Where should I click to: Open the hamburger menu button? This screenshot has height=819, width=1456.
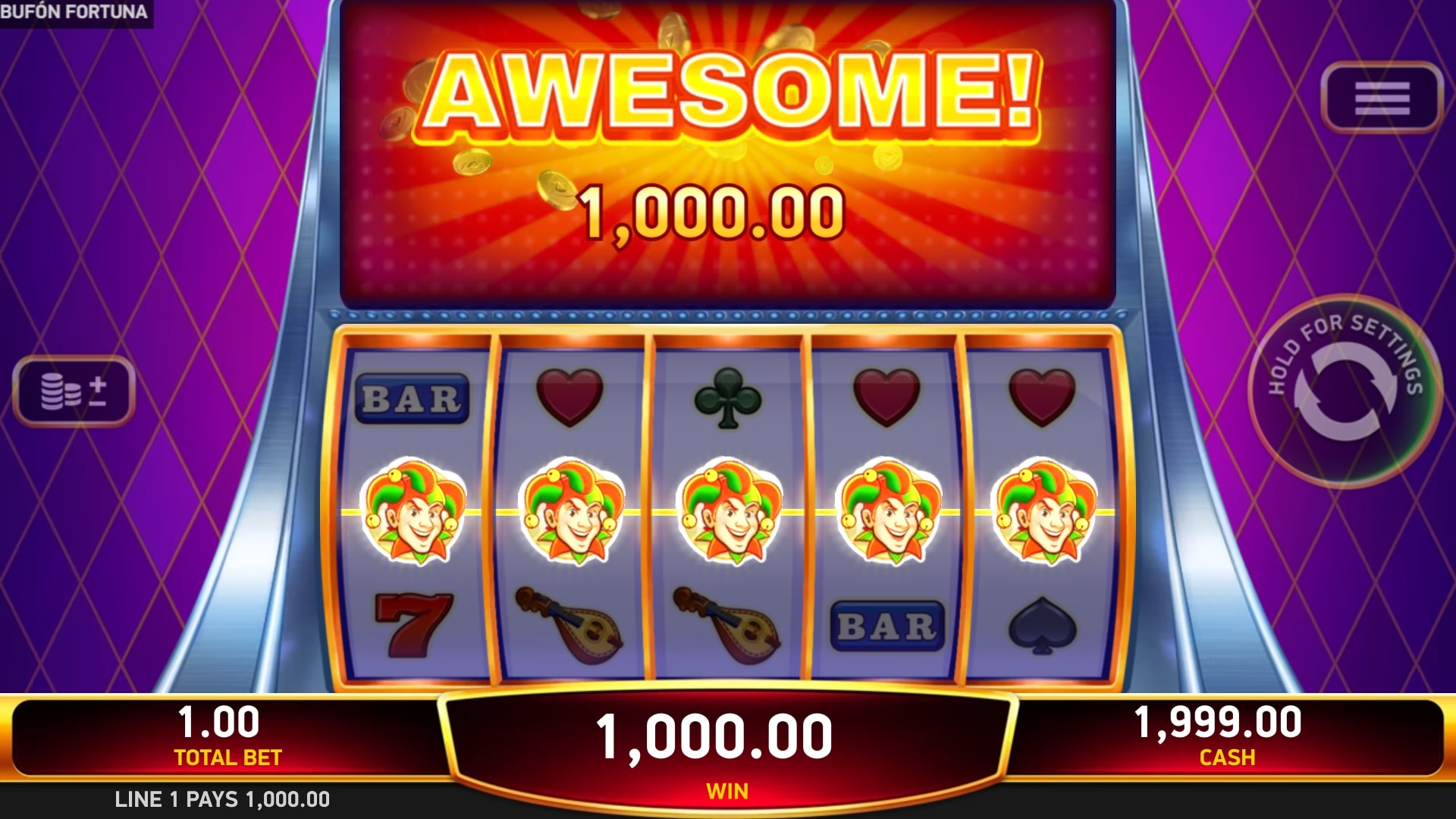coord(1382,98)
